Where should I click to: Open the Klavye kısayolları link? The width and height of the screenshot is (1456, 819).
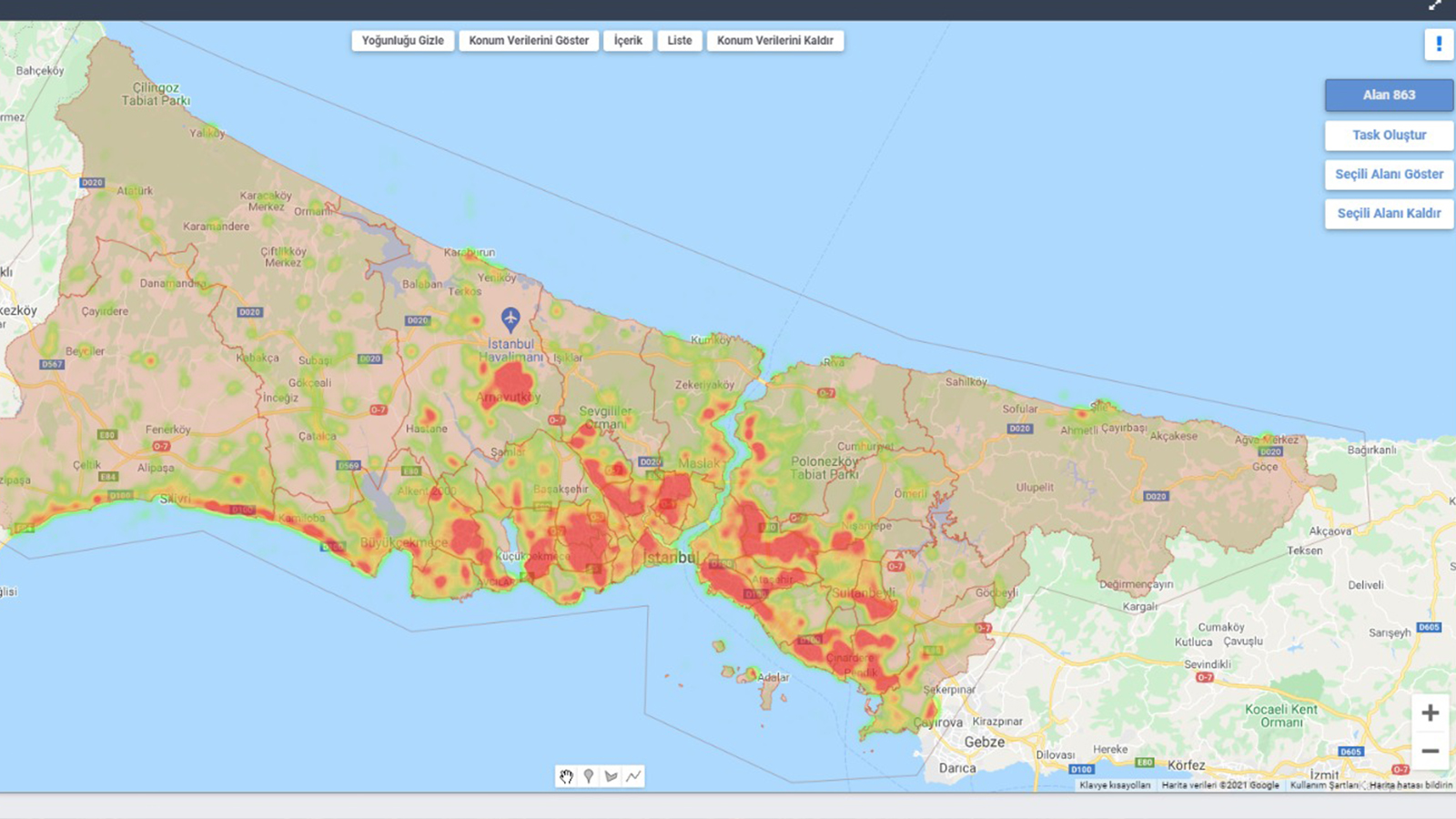point(1115,784)
